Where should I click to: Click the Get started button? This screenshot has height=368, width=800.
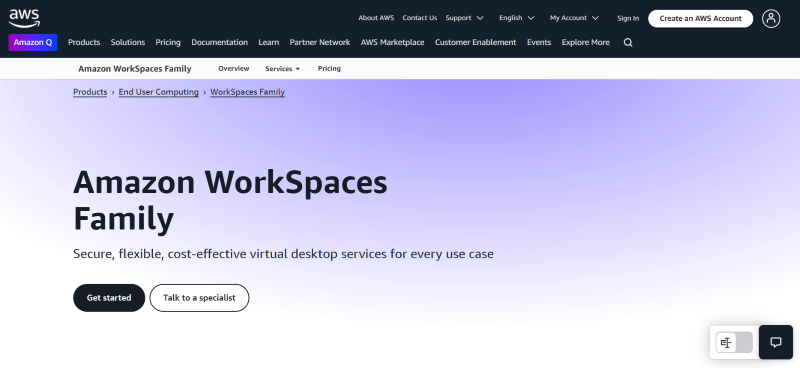coord(109,298)
